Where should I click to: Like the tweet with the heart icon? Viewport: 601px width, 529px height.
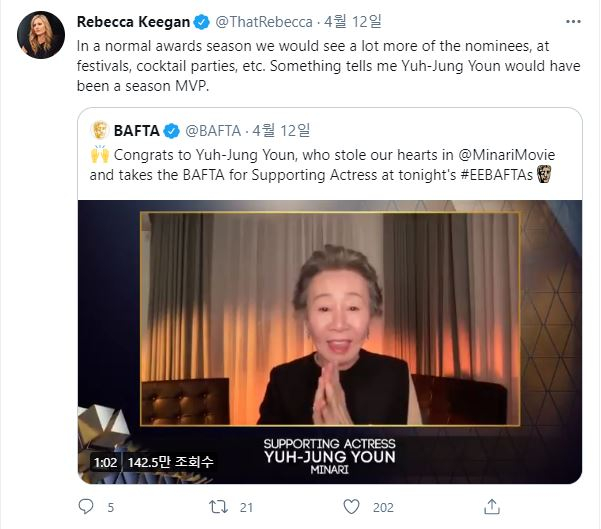pyautogui.click(x=350, y=507)
